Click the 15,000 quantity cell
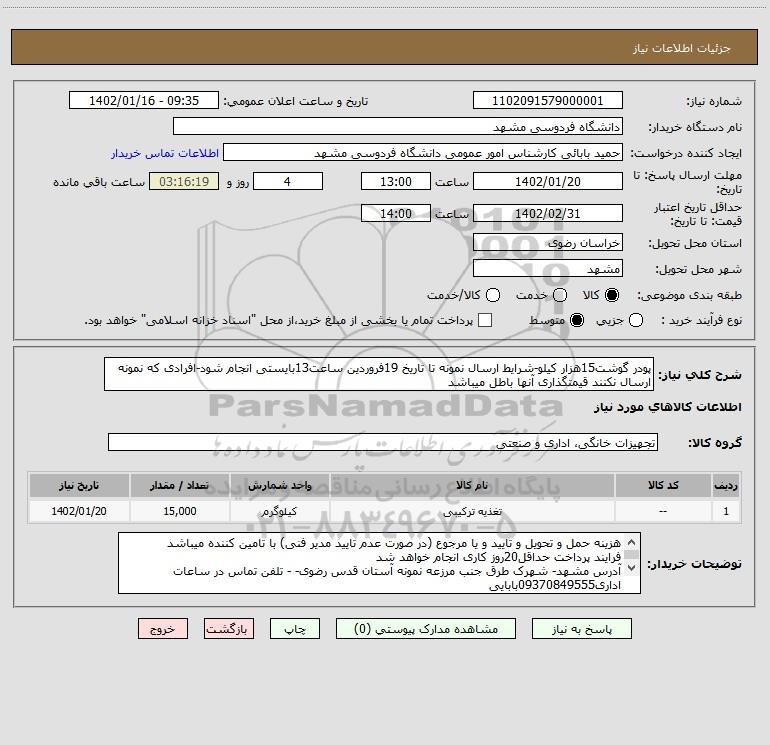This screenshot has height=745, width=770. click(x=179, y=511)
